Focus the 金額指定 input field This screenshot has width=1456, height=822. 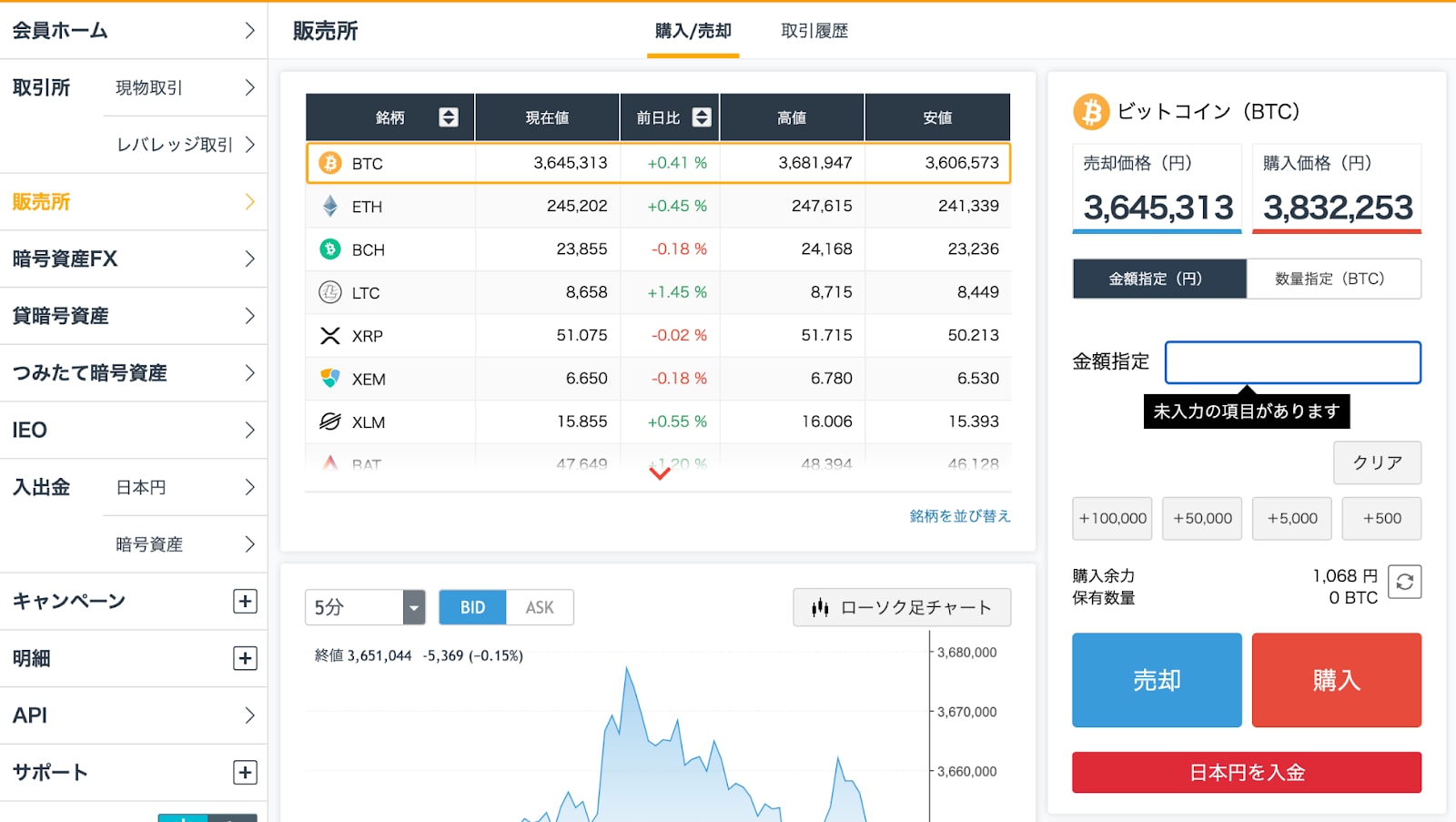tap(1293, 362)
